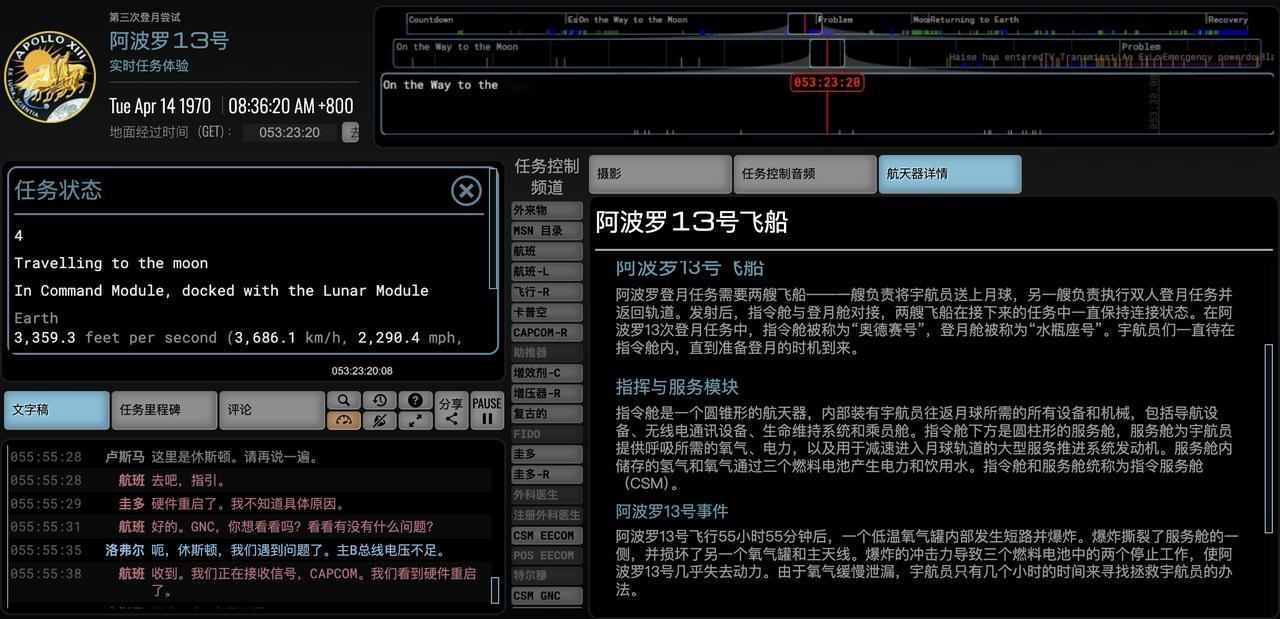Click the red 053:23:20 timeline marker
1280x619 pixels.
point(827,83)
